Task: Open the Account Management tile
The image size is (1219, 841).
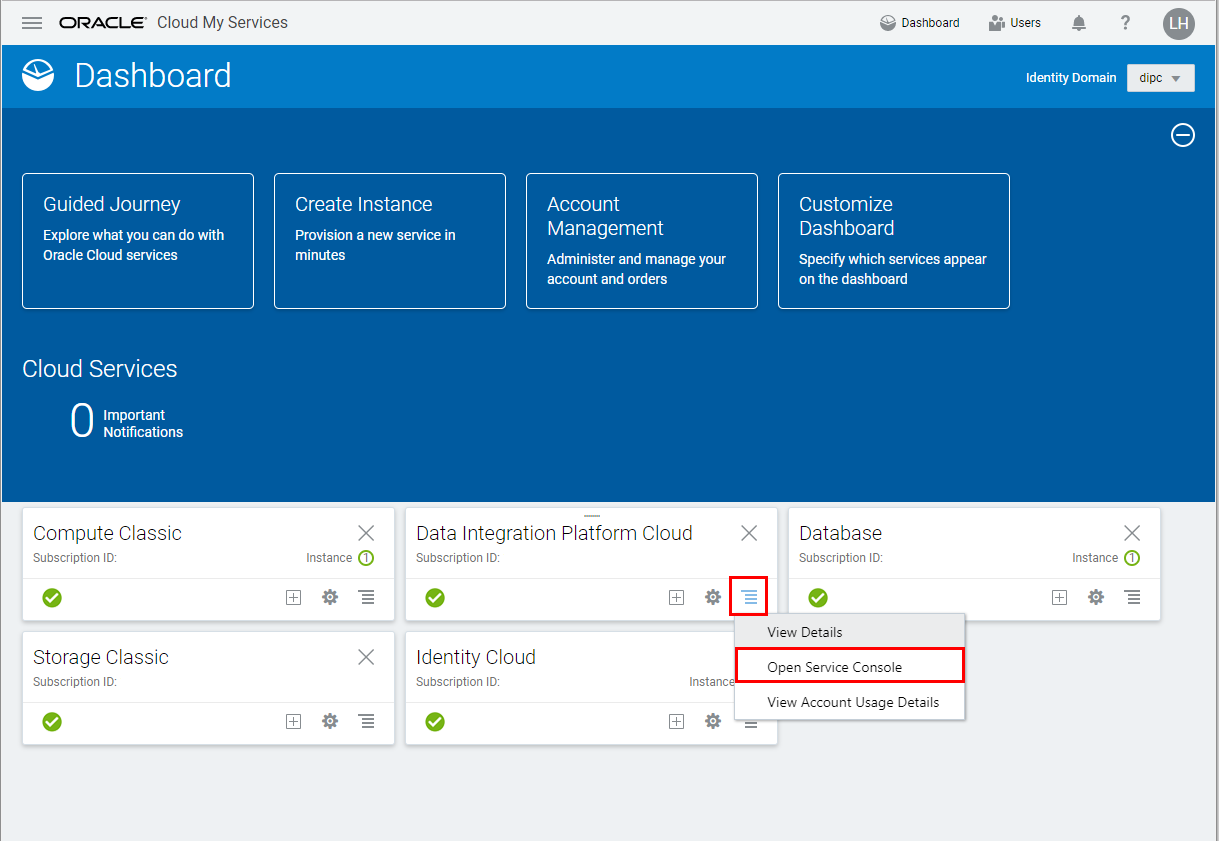Action: (x=642, y=241)
